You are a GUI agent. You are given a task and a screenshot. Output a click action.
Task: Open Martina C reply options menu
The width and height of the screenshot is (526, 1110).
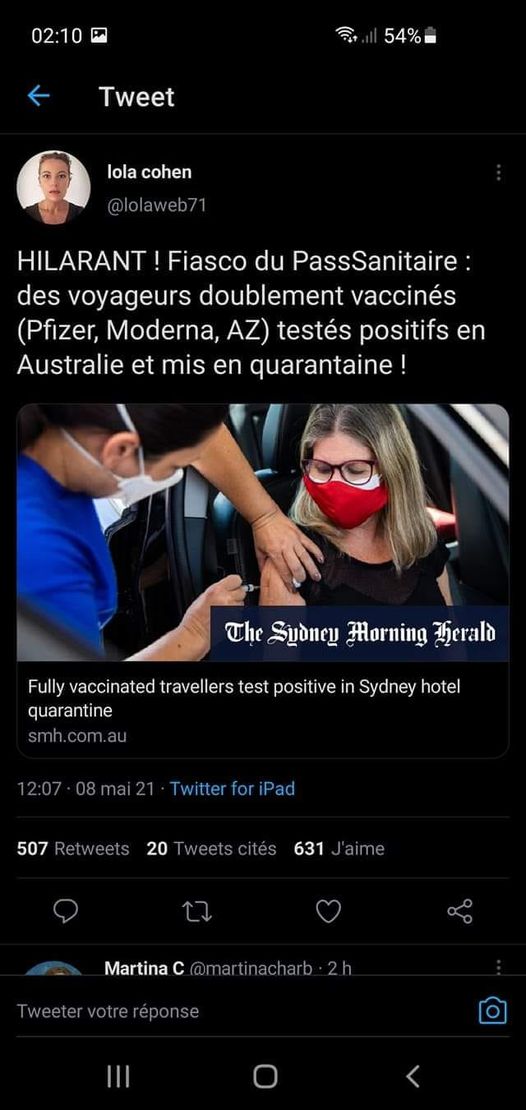click(x=498, y=967)
